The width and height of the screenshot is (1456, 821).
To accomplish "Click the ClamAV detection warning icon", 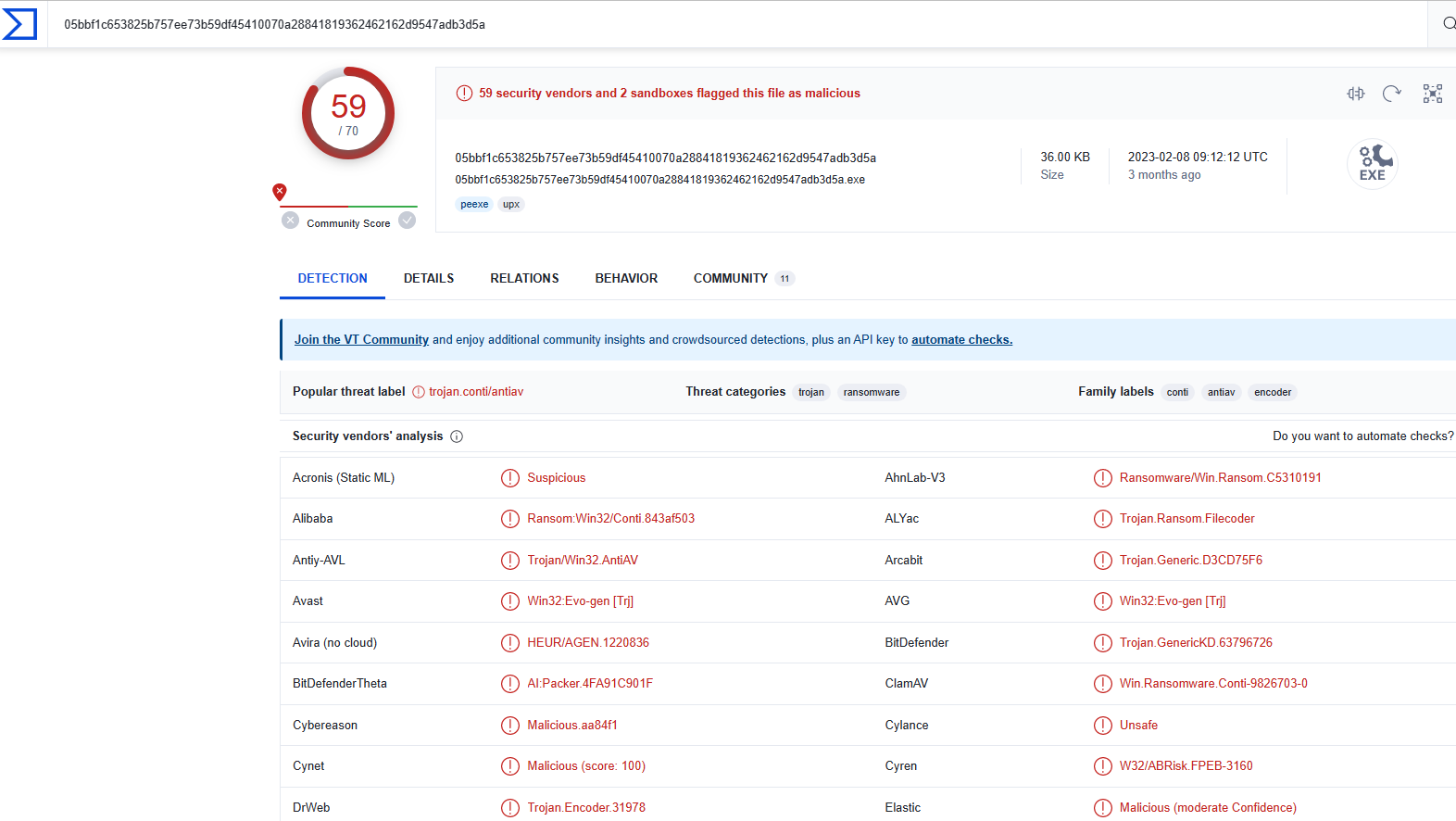I will 1102,684.
